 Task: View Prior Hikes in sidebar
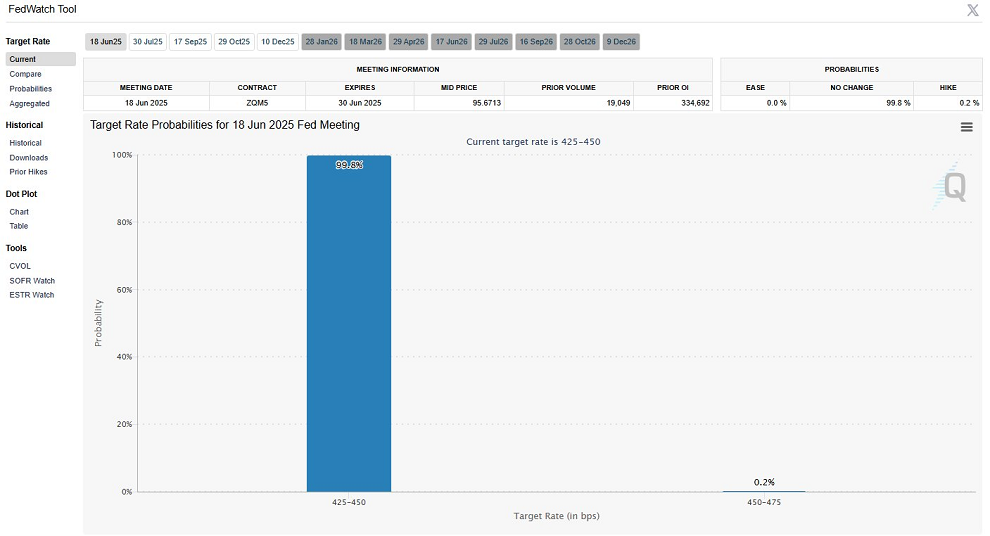(x=28, y=172)
